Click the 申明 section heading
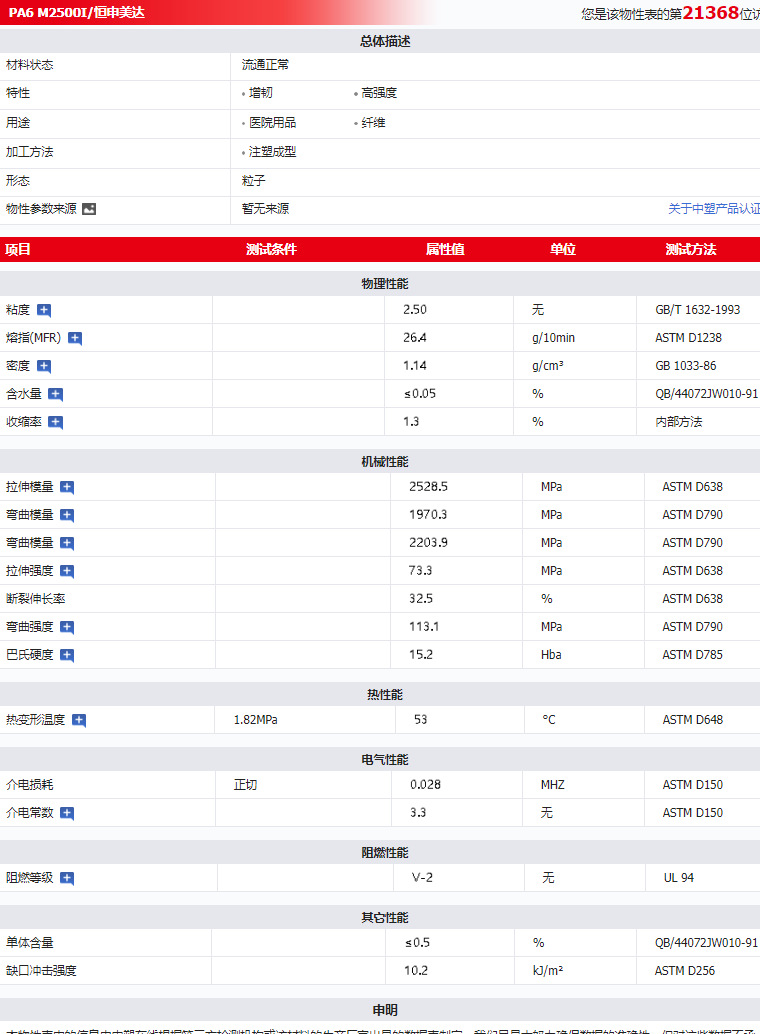 click(x=385, y=1010)
